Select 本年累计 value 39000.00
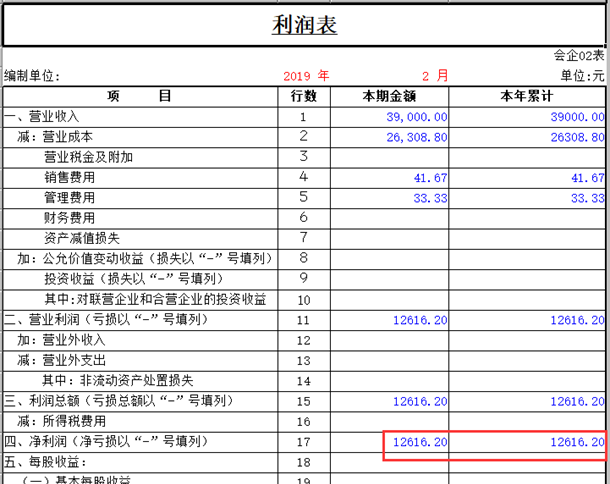610x484 pixels. tap(577, 117)
